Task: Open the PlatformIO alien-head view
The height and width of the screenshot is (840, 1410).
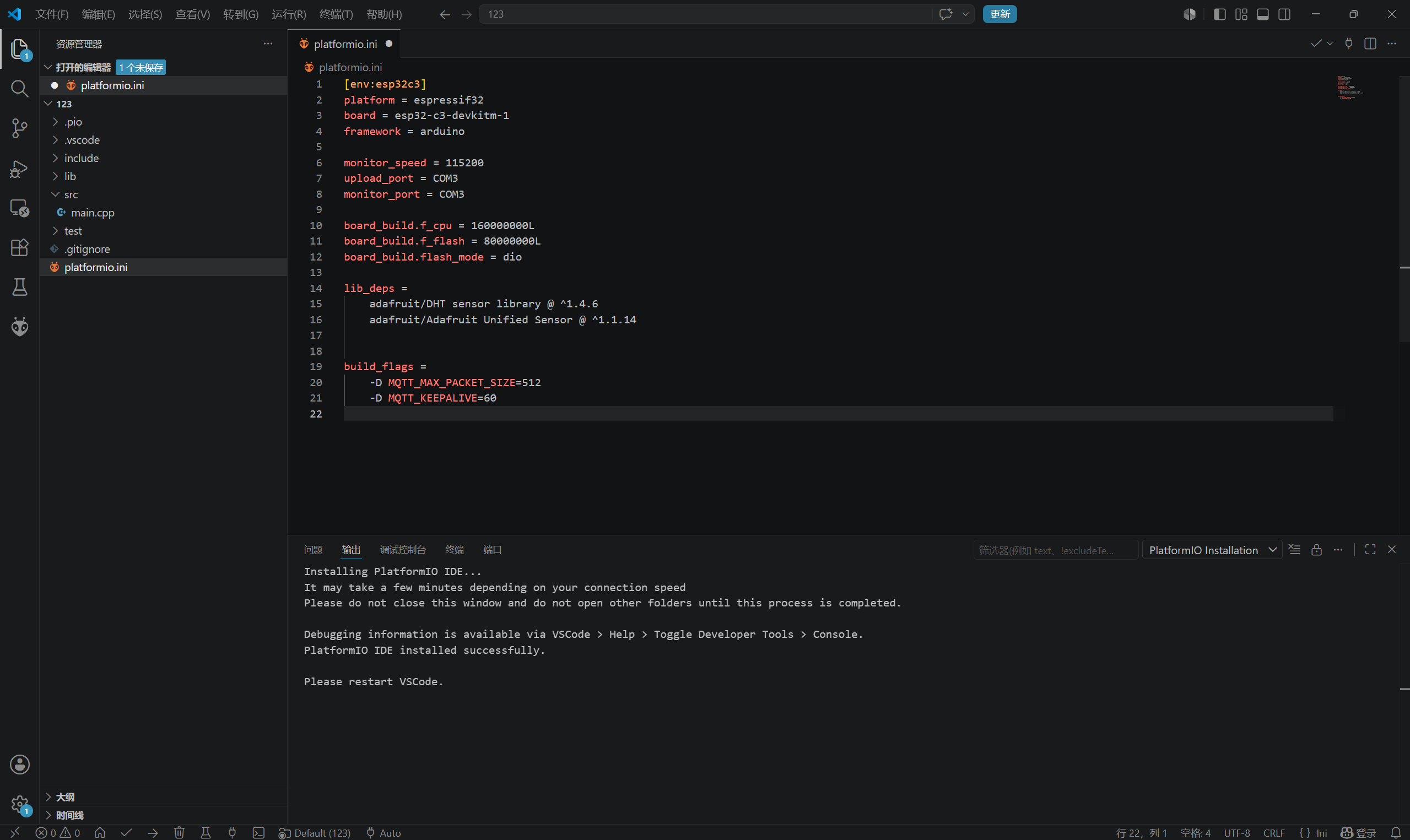Action: tap(19, 327)
